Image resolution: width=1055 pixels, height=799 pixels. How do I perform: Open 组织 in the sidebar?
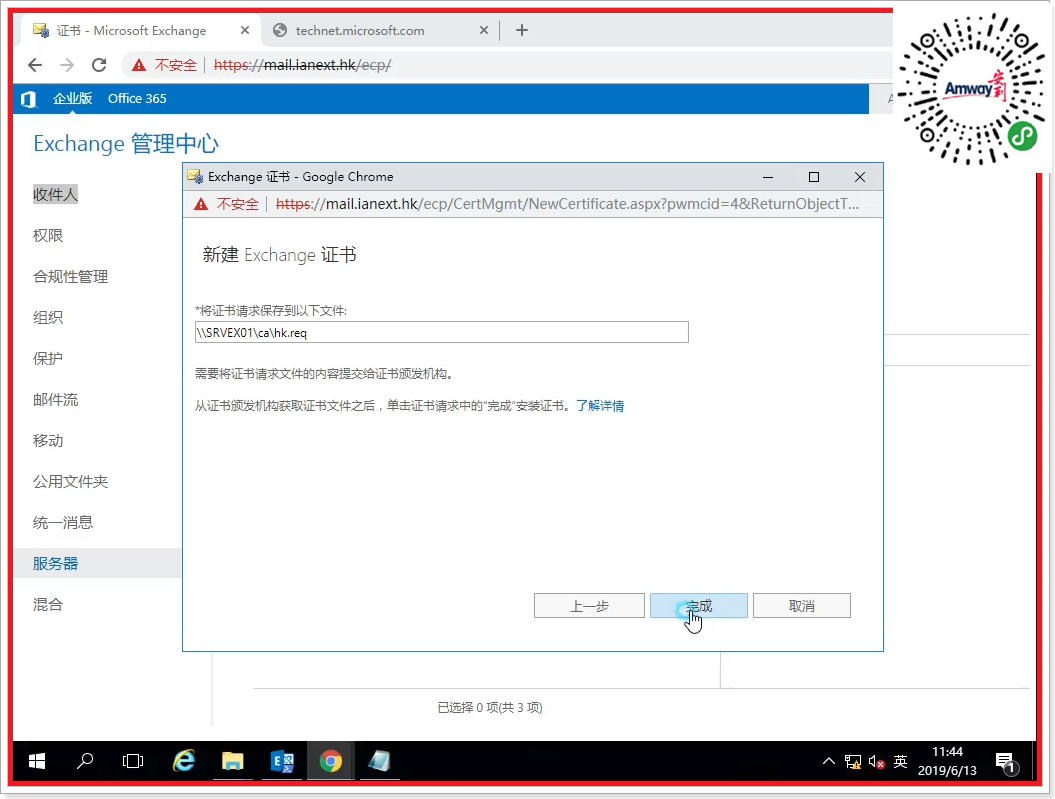[48, 317]
